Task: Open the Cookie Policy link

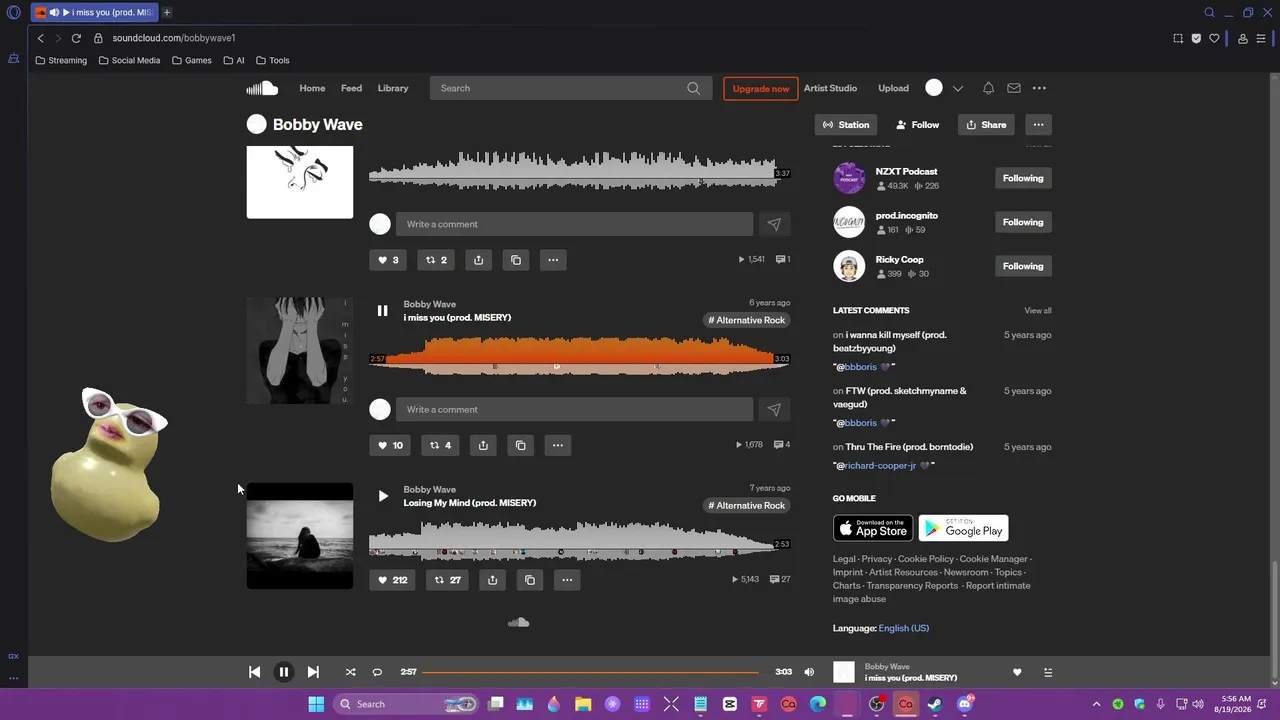Action: [926, 559]
